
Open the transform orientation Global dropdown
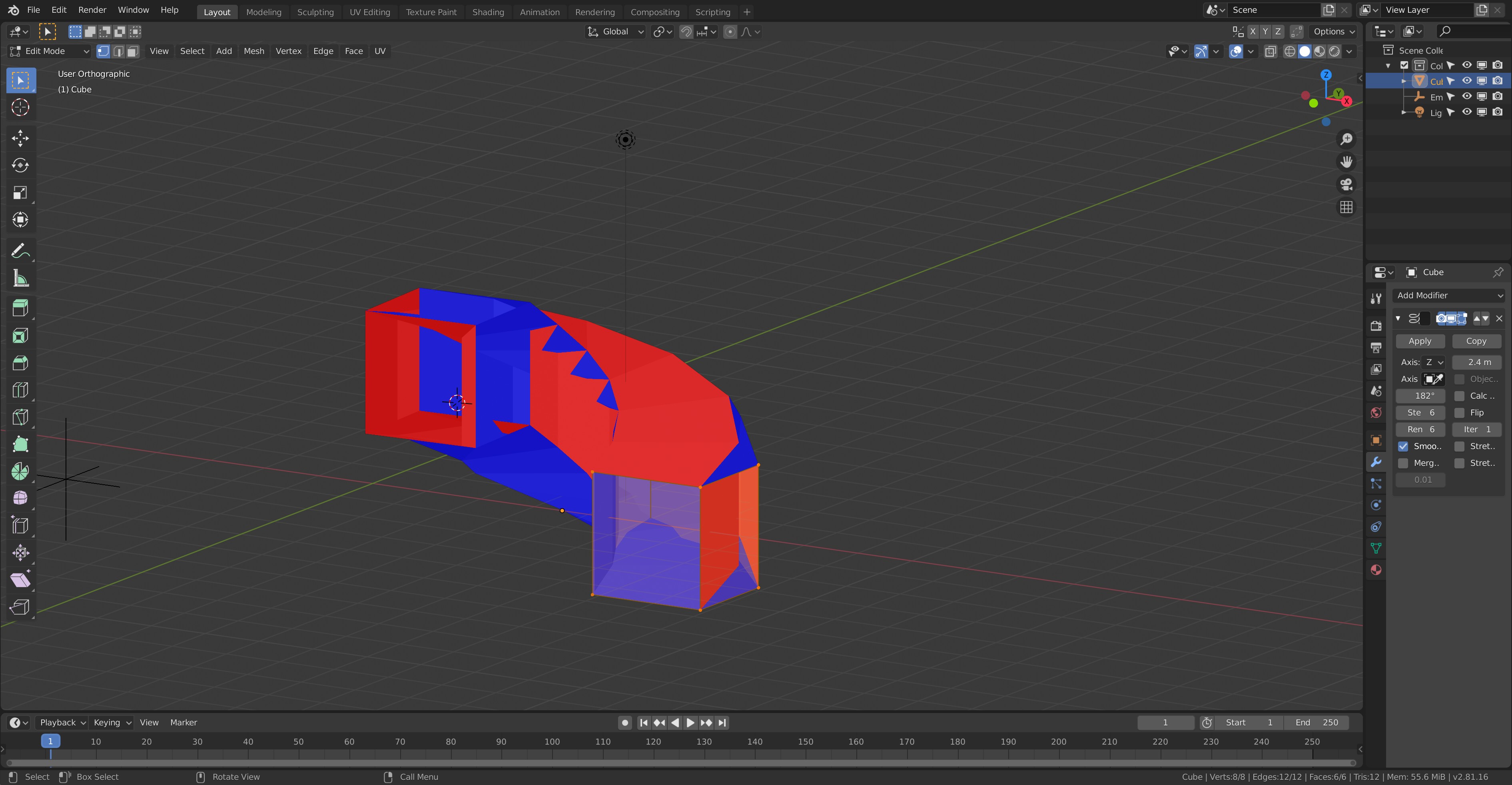615,31
